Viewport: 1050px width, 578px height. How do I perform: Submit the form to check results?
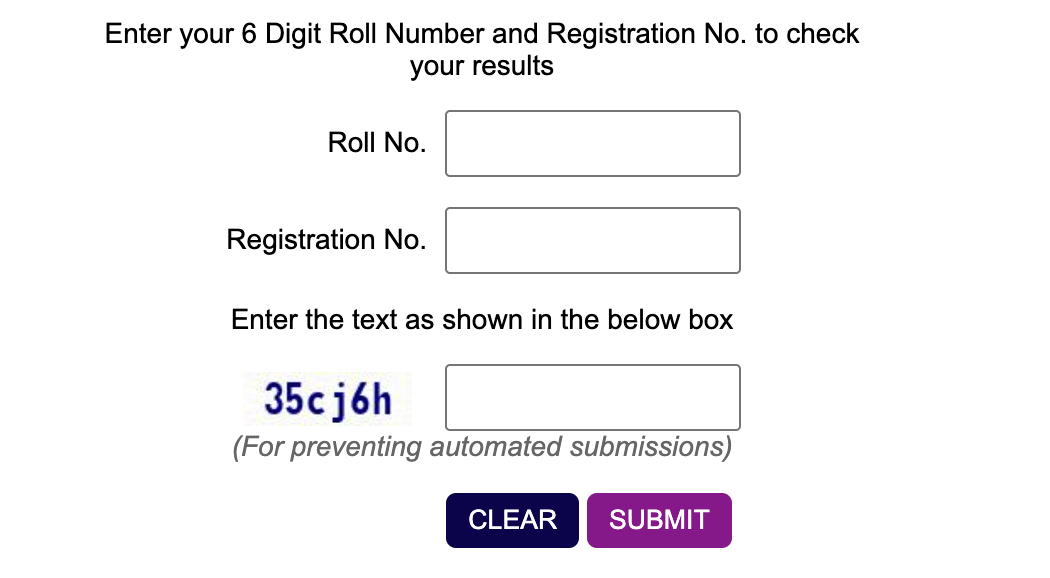point(659,520)
